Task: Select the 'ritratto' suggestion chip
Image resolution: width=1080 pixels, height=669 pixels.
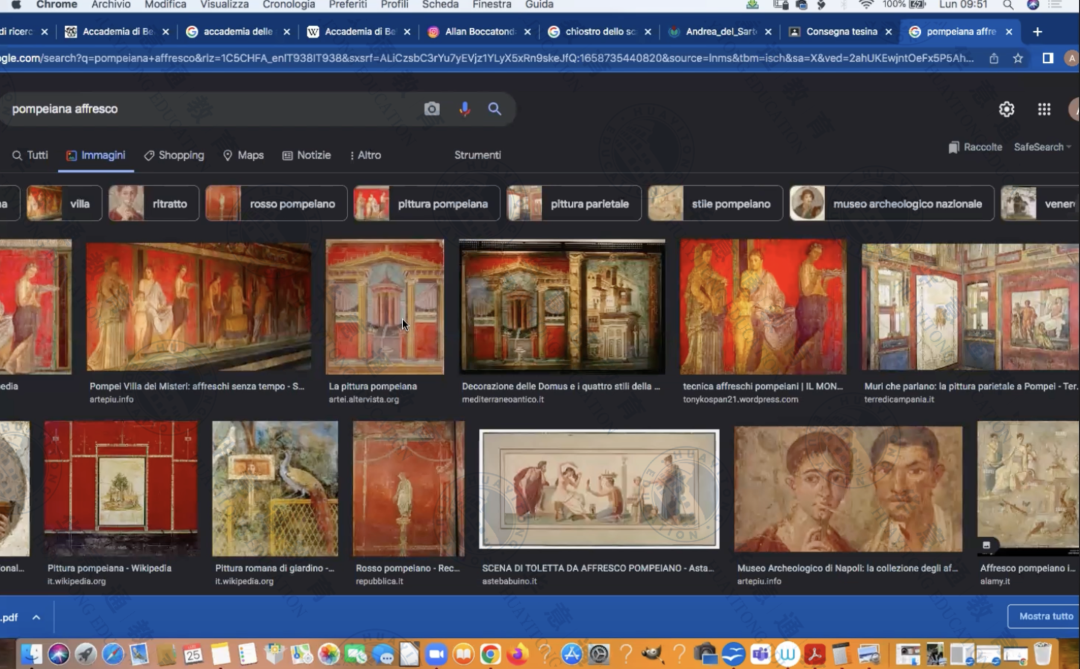Action: 154,203
